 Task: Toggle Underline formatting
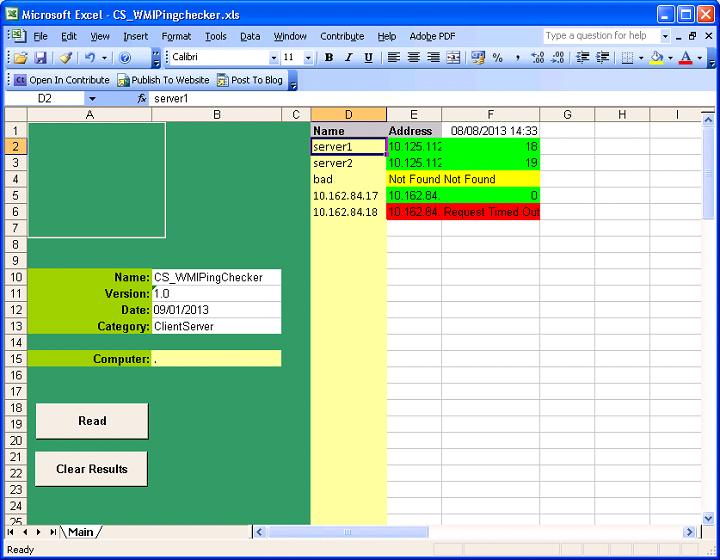[x=368, y=58]
